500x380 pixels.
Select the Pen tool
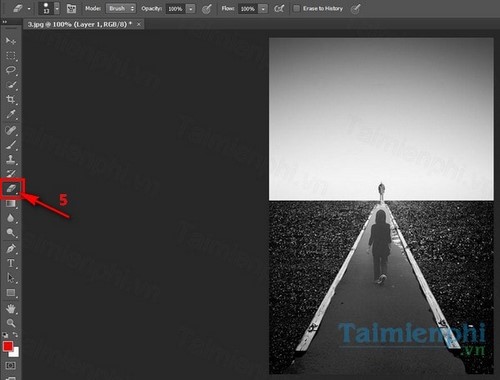11,249
